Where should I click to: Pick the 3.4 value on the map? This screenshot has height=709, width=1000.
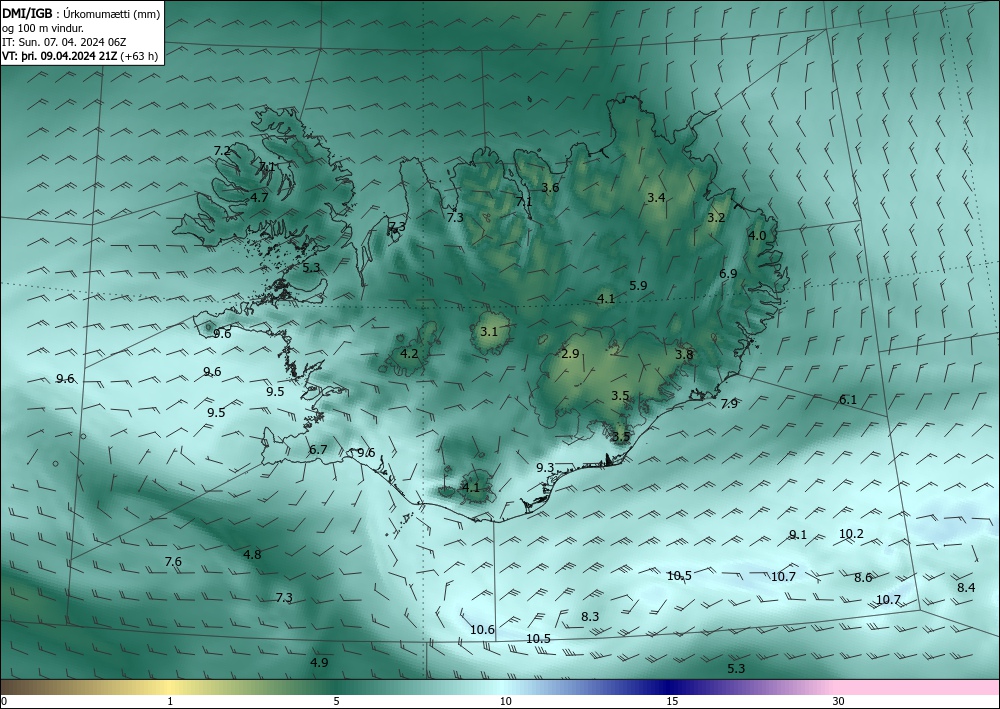656,198
